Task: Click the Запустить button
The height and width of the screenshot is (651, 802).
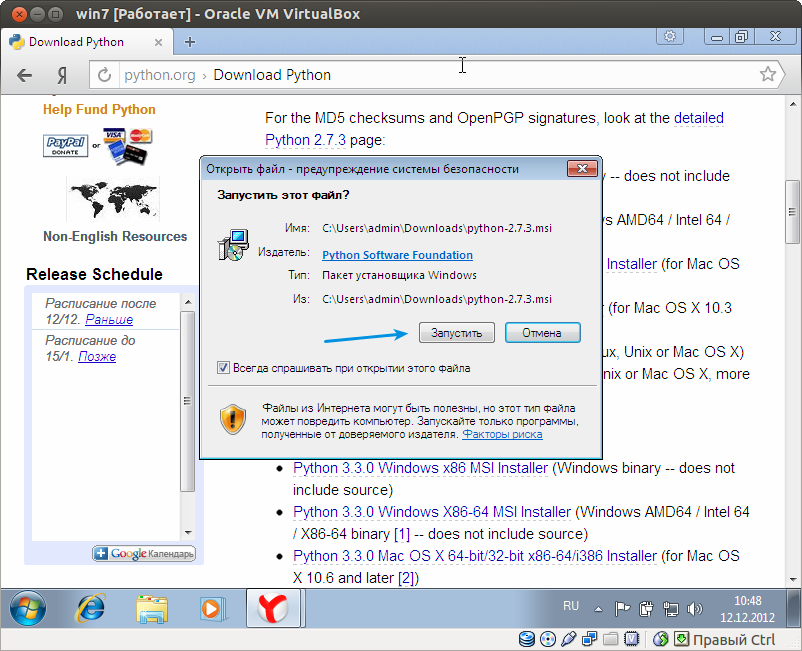Action: pyautogui.click(x=457, y=333)
